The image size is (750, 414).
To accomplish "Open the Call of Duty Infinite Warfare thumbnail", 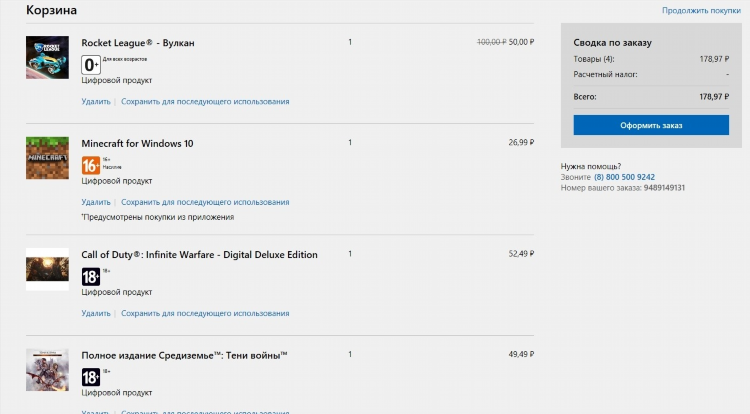I will point(47,269).
